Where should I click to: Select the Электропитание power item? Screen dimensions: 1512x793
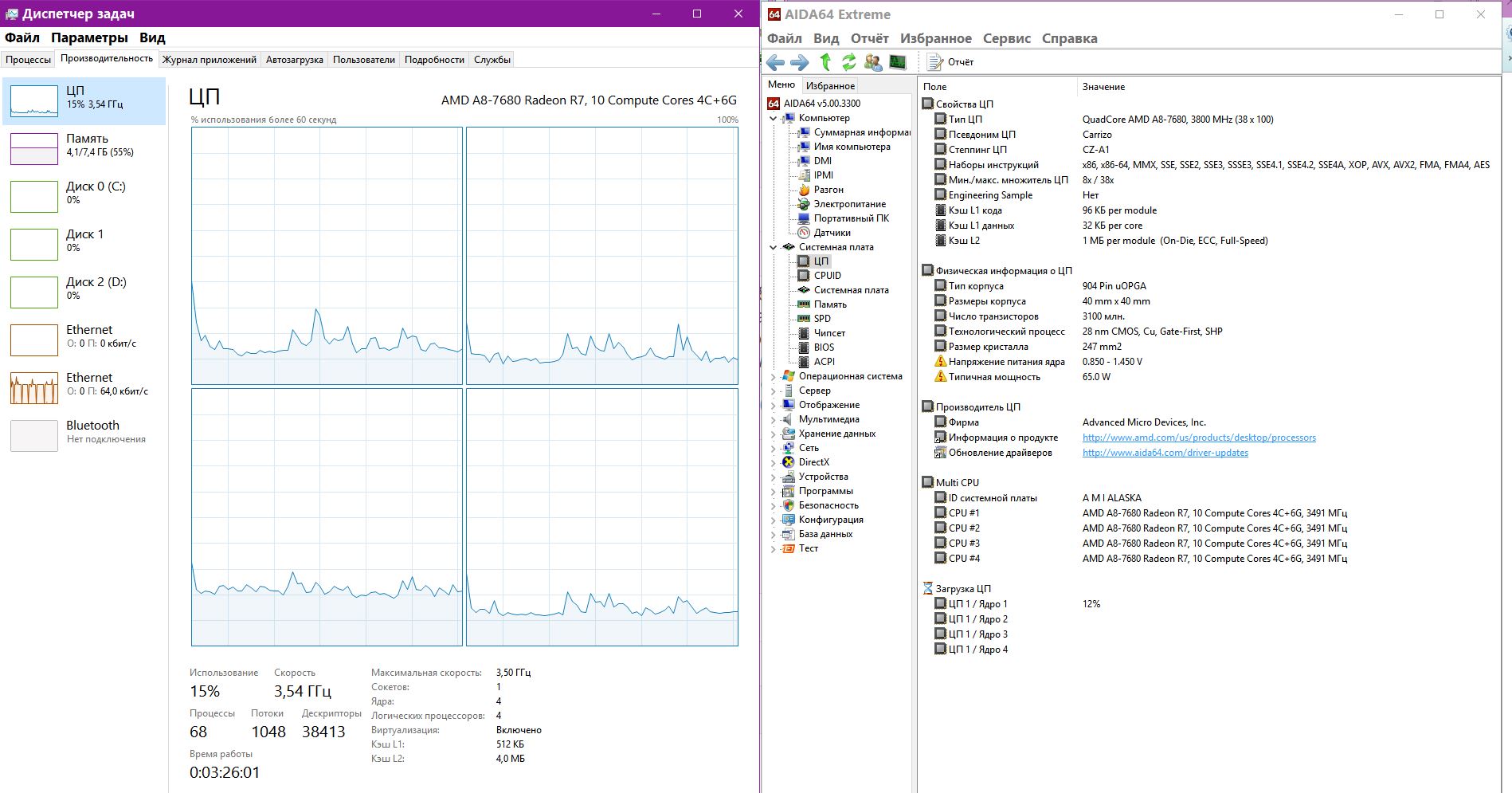pyautogui.click(x=842, y=204)
